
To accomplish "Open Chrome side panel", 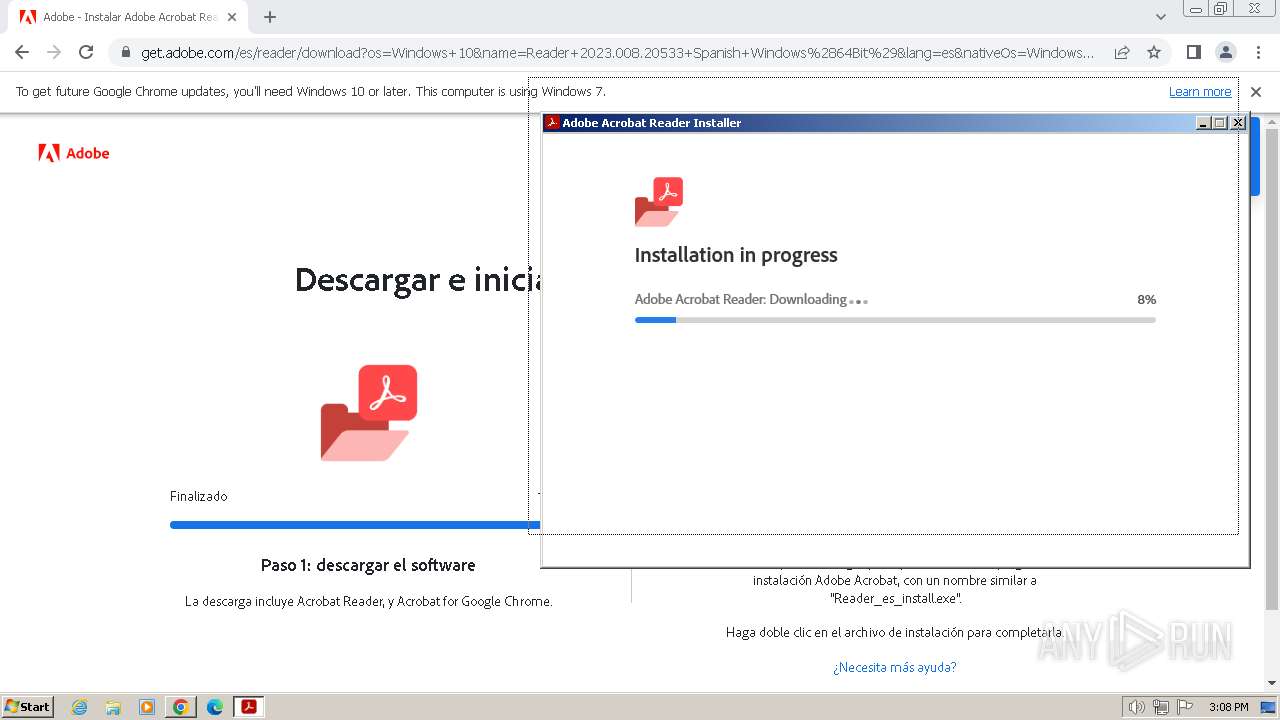I will tap(1193, 52).
